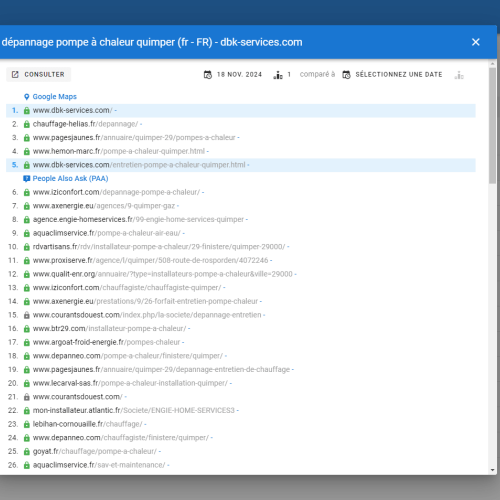Viewport: 500px width, 500px height.
Task: Open pagesjaunes.fr depannage-entretien-de-chauffage result
Action: point(161,370)
